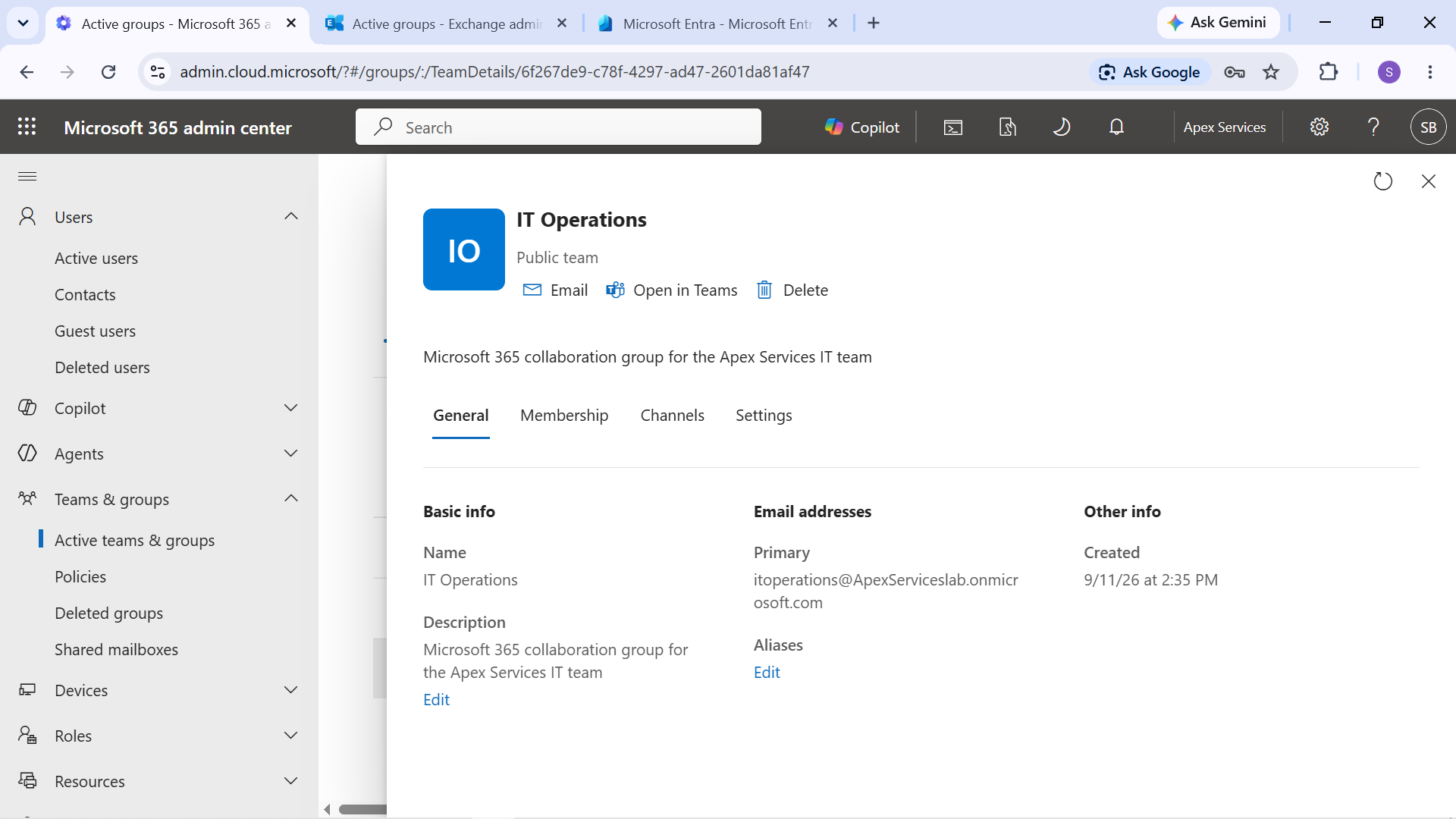
Task: Bookmark this page with star icon
Action: click(1271, 72)
